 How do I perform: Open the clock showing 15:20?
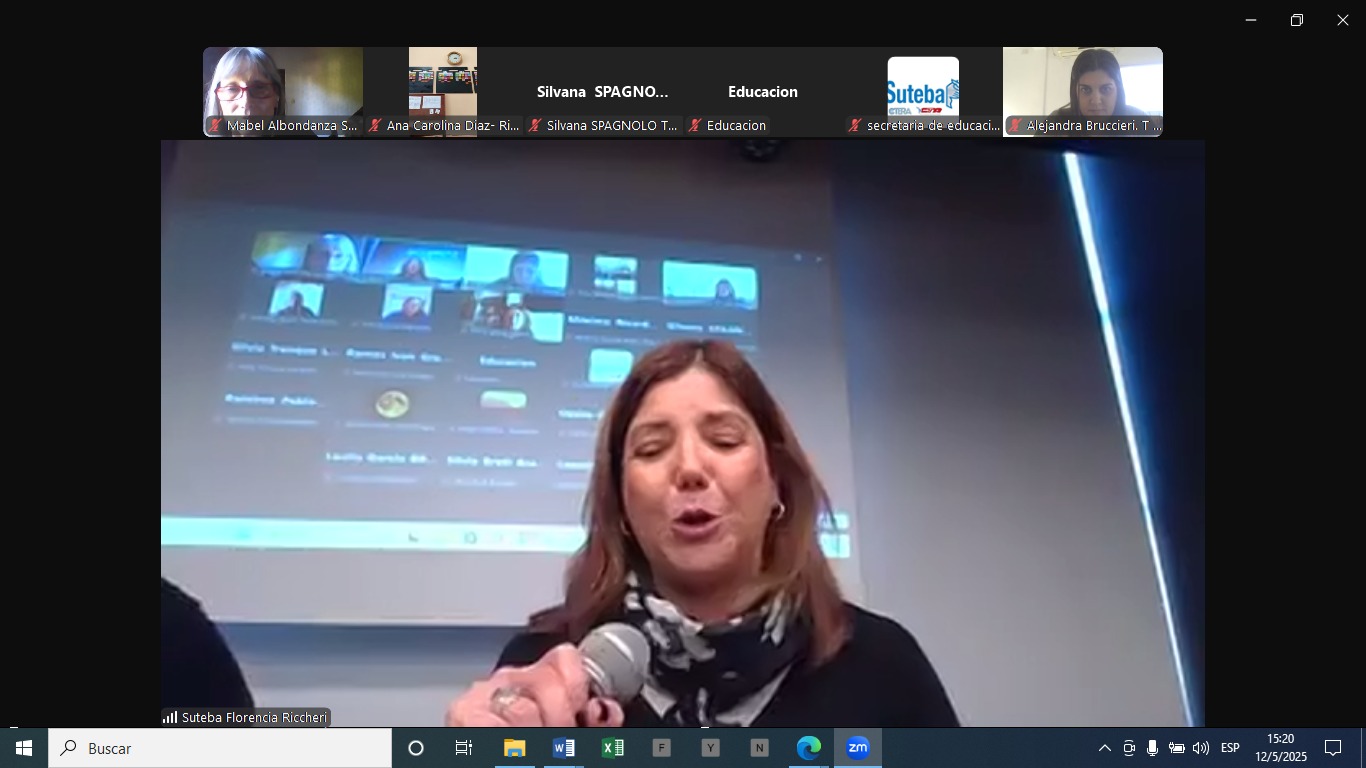(1280, 748)
